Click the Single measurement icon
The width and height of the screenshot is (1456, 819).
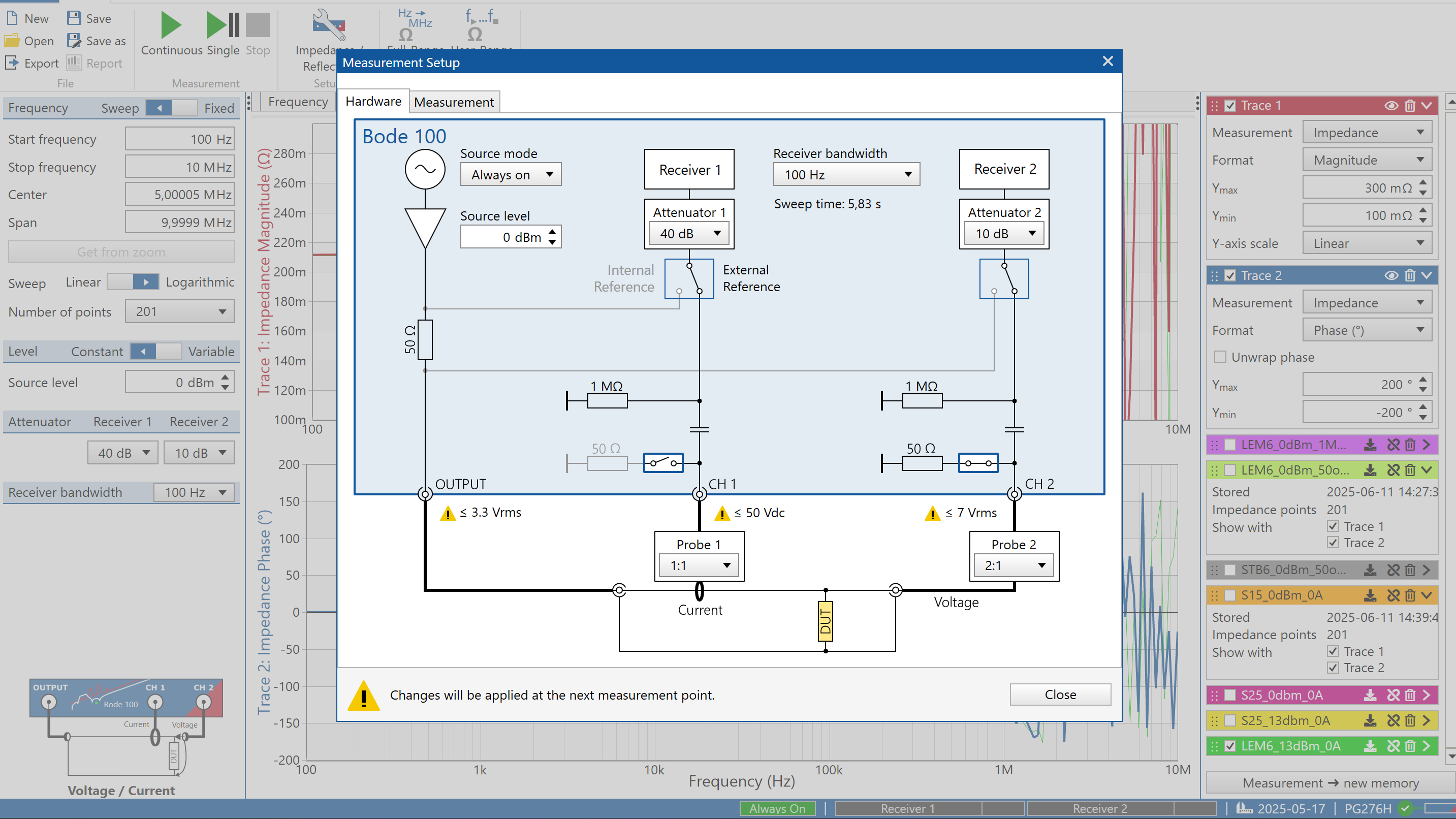[223, 25]
